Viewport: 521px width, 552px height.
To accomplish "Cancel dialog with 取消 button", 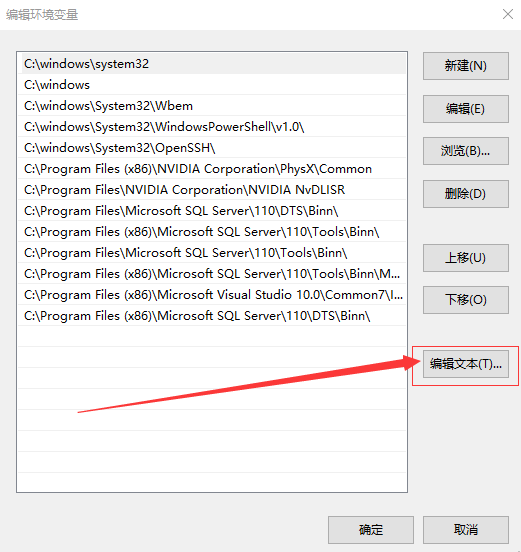I will [465, 530].
